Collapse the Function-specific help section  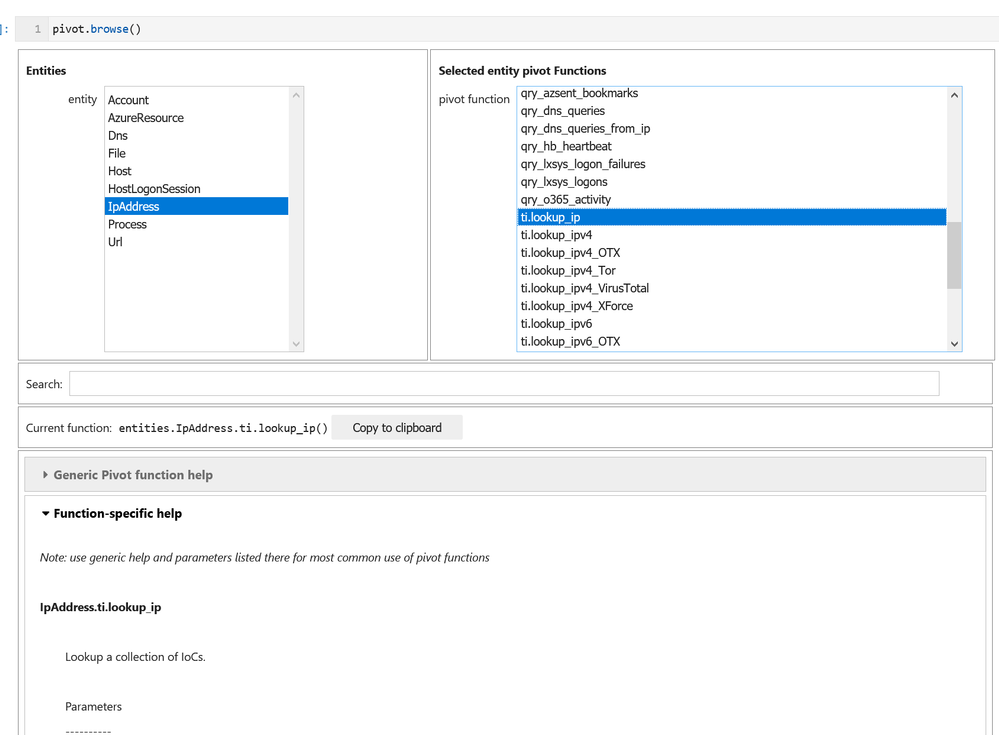point(111,513)
